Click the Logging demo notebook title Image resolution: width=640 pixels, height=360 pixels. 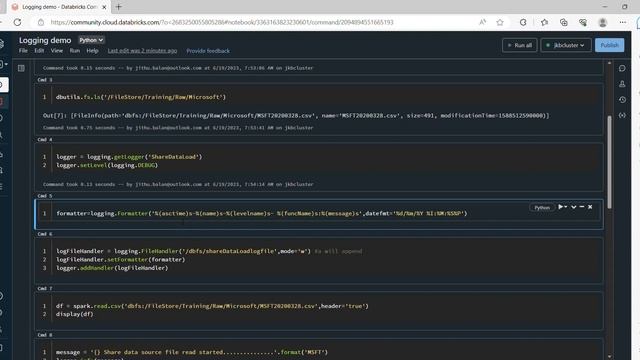[45, 40]
